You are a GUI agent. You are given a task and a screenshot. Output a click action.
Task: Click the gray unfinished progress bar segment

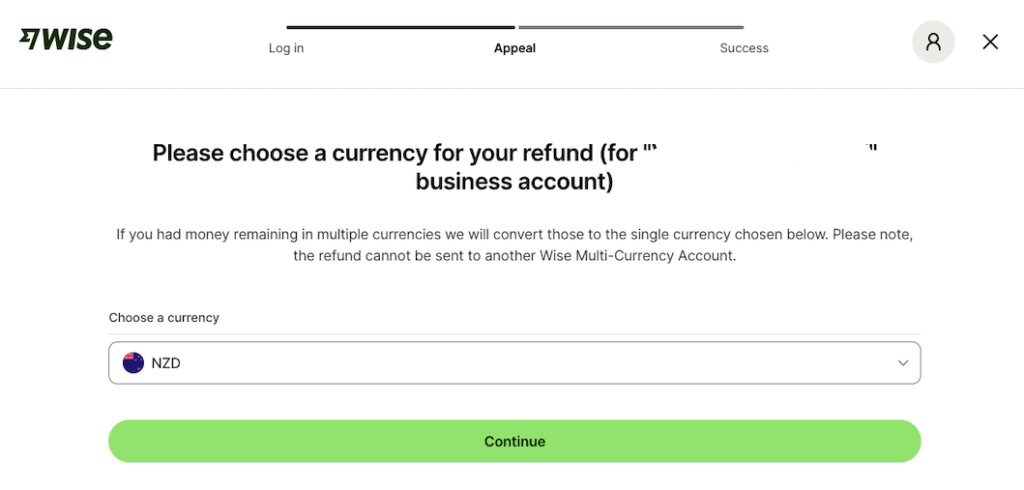click(631, 27)
